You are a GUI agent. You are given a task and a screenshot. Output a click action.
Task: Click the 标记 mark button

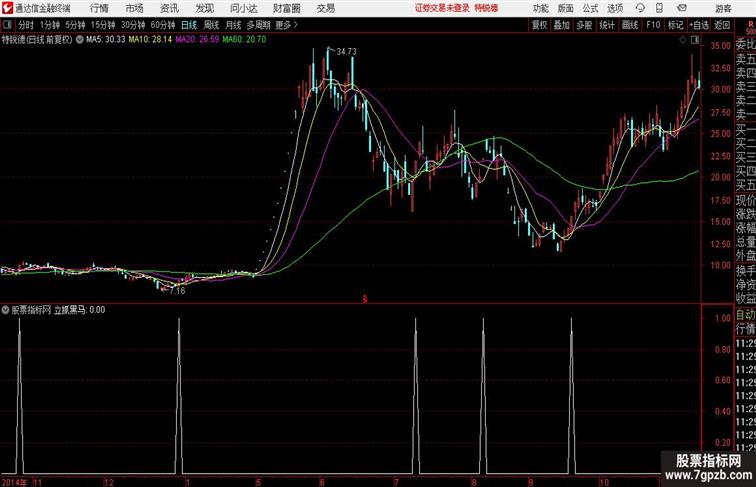pos(675,25)
